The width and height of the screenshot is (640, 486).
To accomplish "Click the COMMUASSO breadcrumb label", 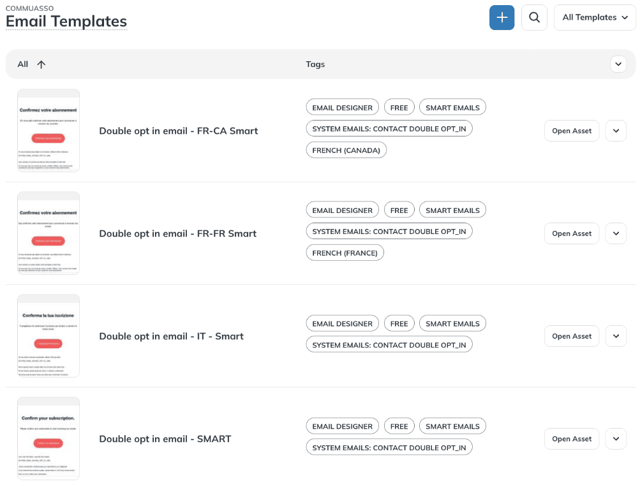I will 29,8.
